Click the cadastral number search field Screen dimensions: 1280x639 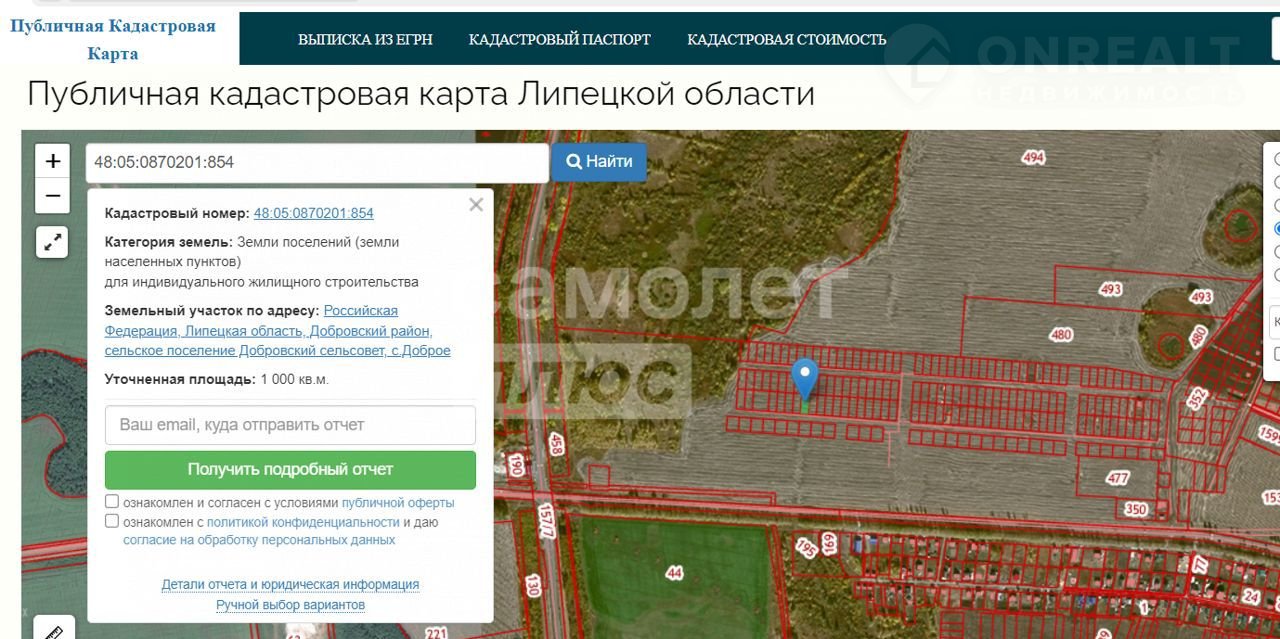pos(317,162)
